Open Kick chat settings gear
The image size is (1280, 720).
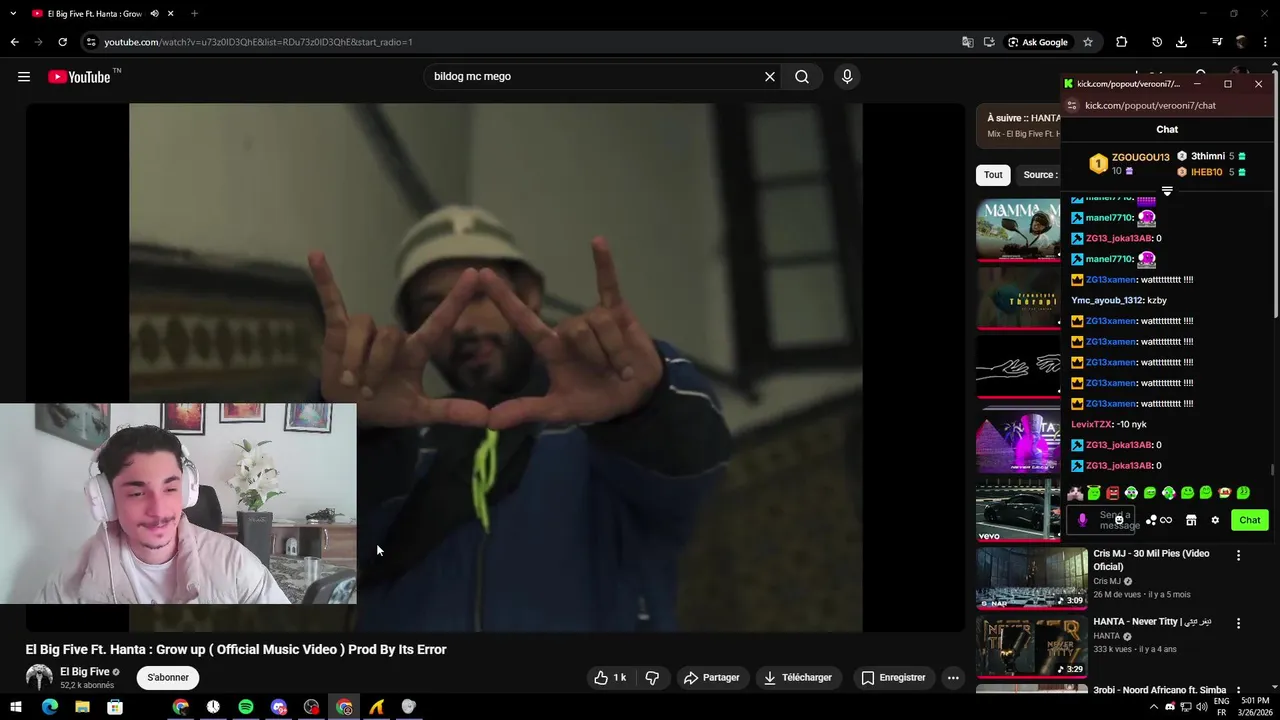coord(1215,520)
